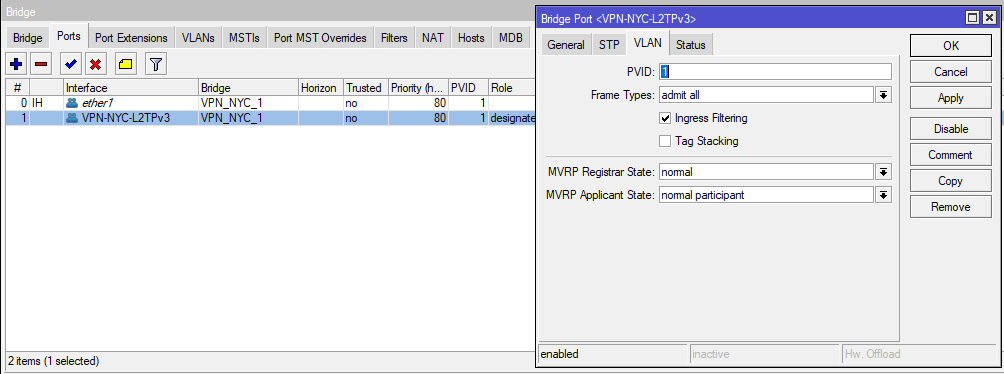Viewport: 1004px width, 374px height.
Task: Click '2 items (1 selected)' status text
Action: click(x=54, y=361)
